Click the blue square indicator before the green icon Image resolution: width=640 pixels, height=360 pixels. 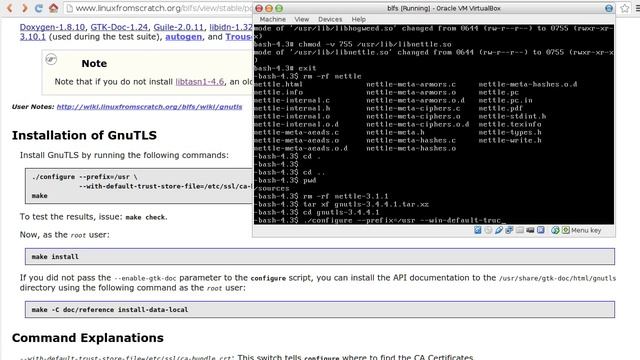[x=541, y=230]
